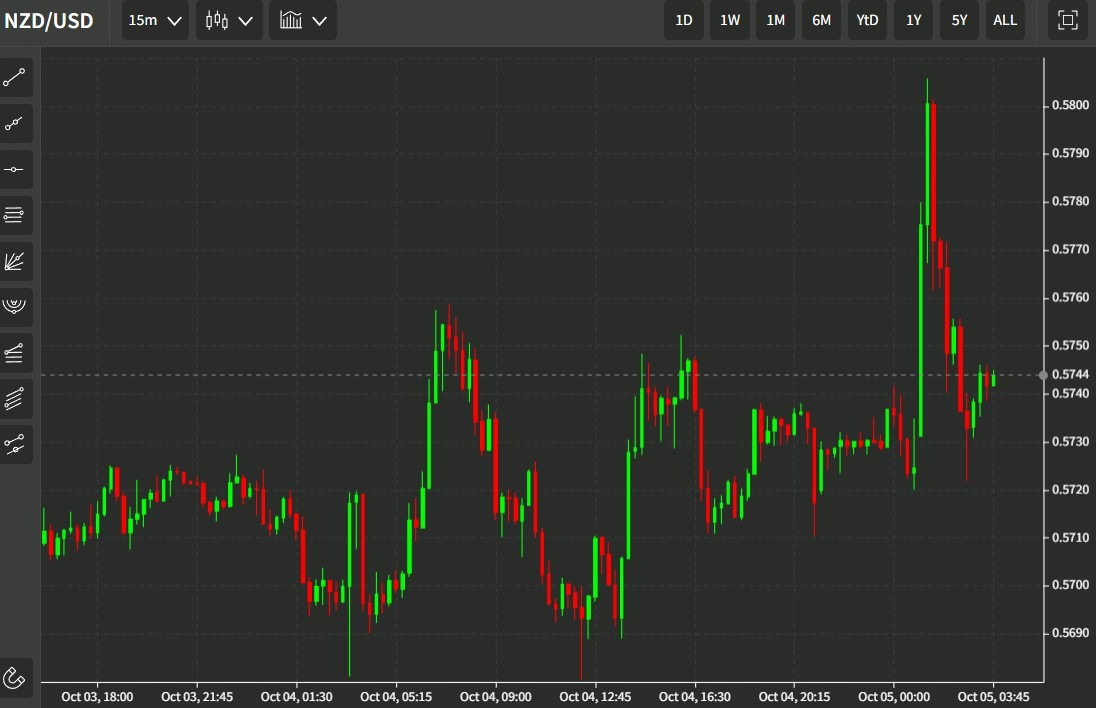The width and height of the screenshot is (1096, 708).
Task: Set chart range to 6M
Action: [x=821, y=20]
